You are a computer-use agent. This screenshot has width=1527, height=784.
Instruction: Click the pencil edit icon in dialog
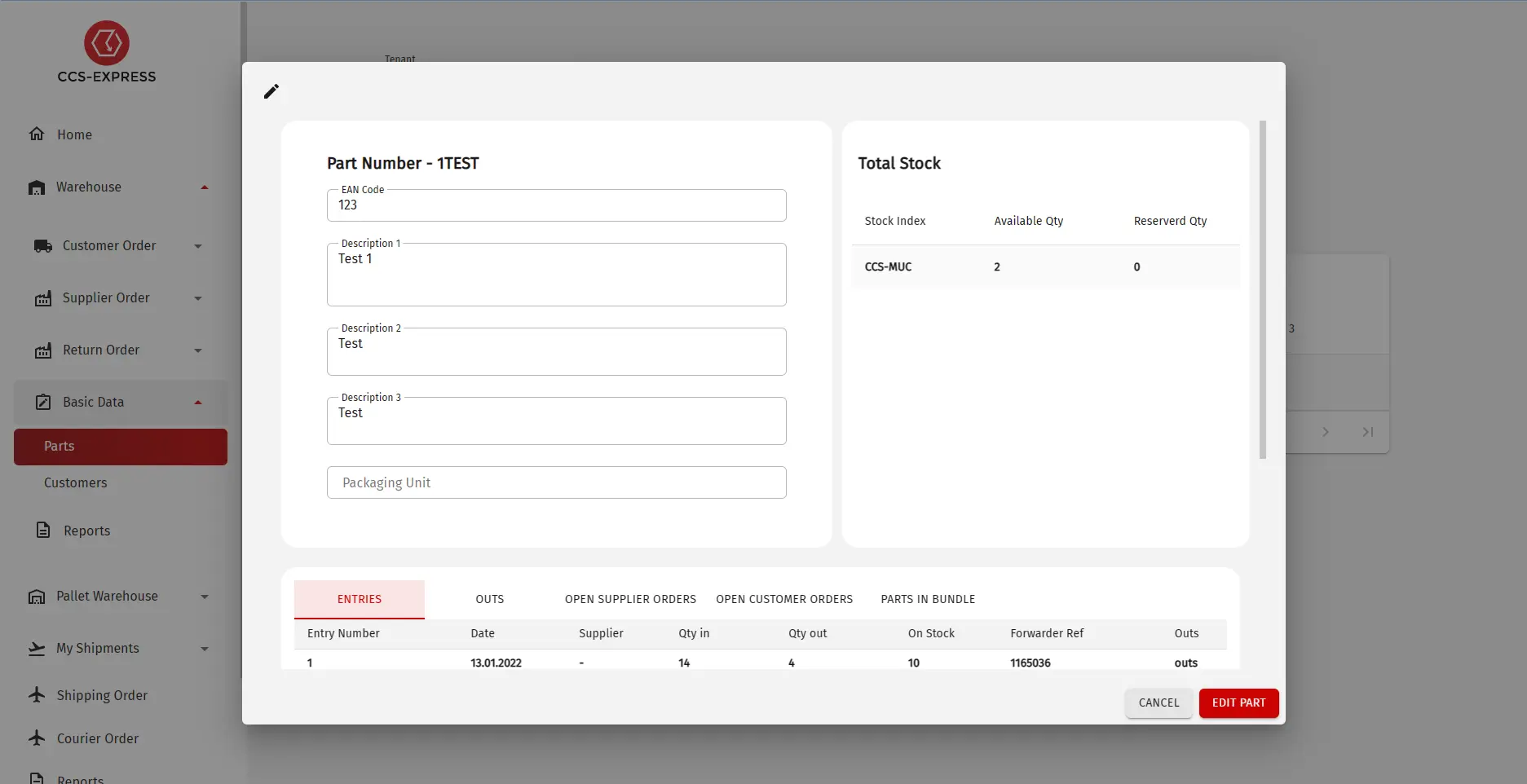click(271, 91)
